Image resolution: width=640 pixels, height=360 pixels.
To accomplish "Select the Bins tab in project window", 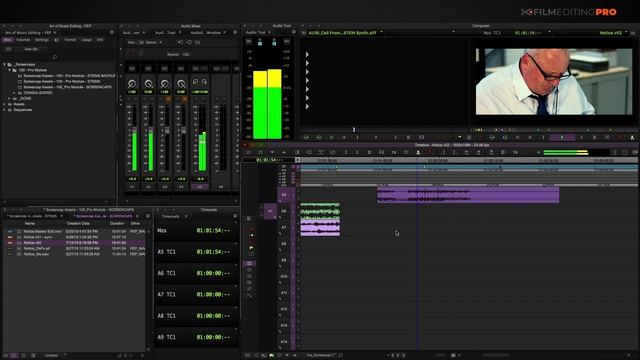I will tap(7, 40).
